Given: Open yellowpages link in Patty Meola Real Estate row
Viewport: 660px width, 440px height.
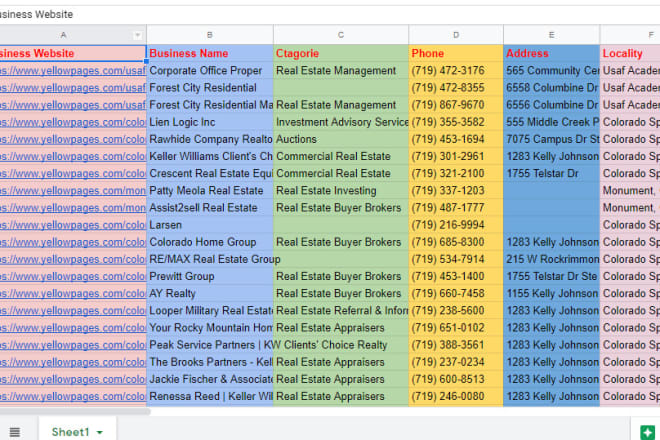Looking at the screenshot, I should (x=73, y=191).
